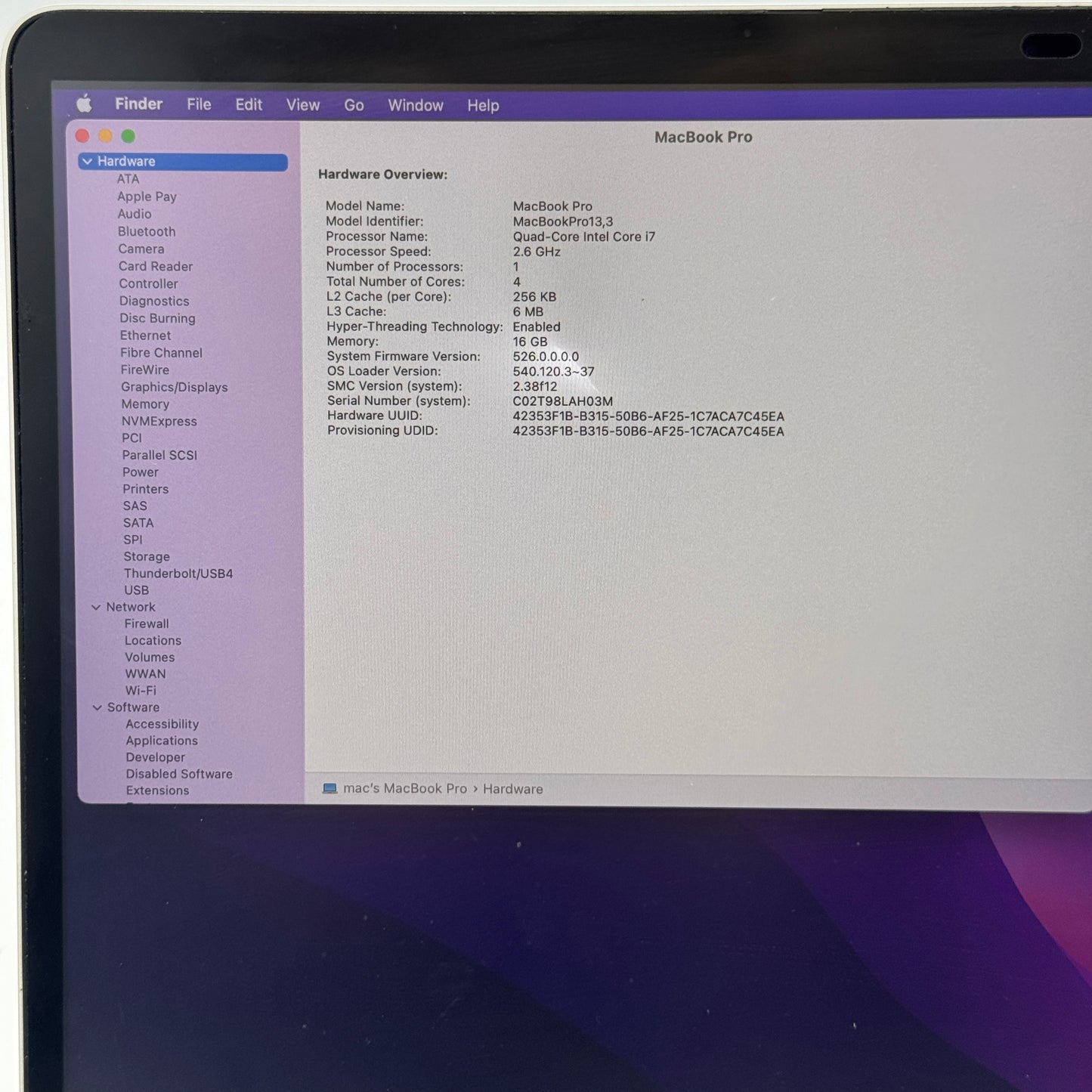Select Card Reader in the sidebar
This screenshot has width=1092, height=1092.
point(156,266)
